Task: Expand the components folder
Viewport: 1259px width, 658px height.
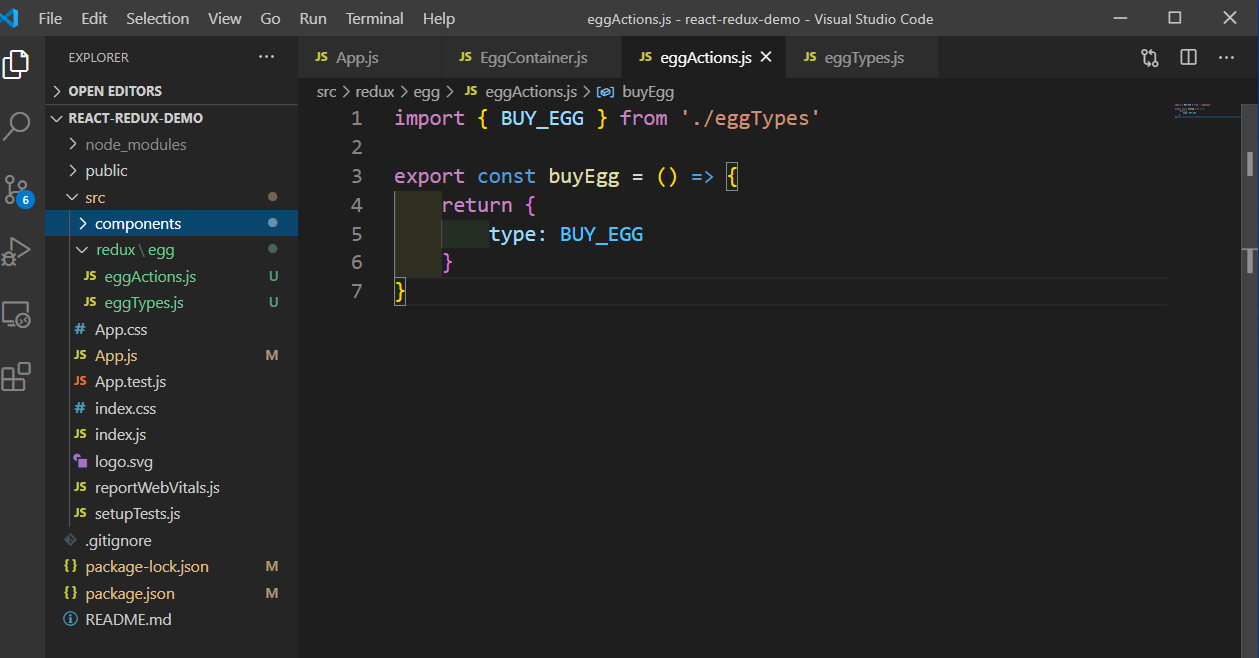Action: point(172,223)
